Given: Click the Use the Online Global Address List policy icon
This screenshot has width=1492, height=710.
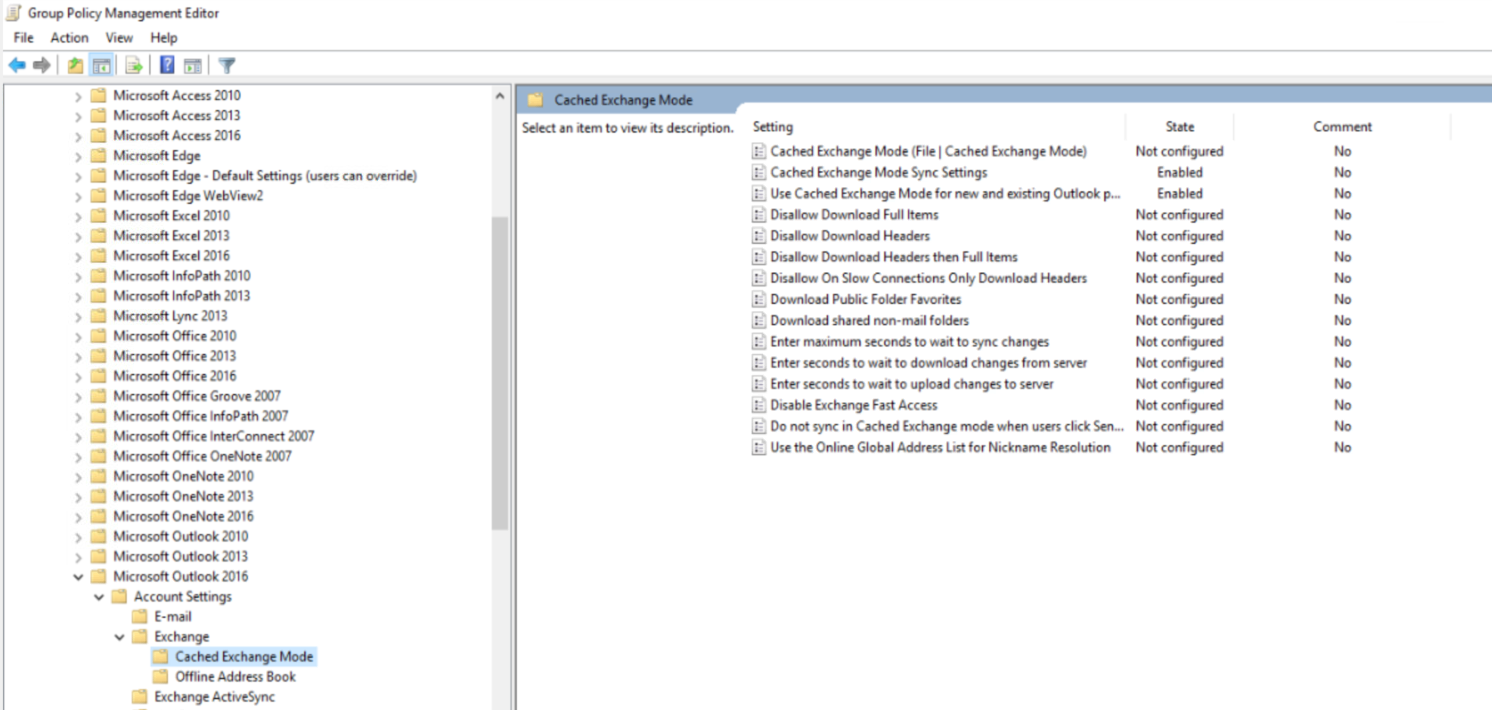Looking at the screenshot, I should [759, 448].
